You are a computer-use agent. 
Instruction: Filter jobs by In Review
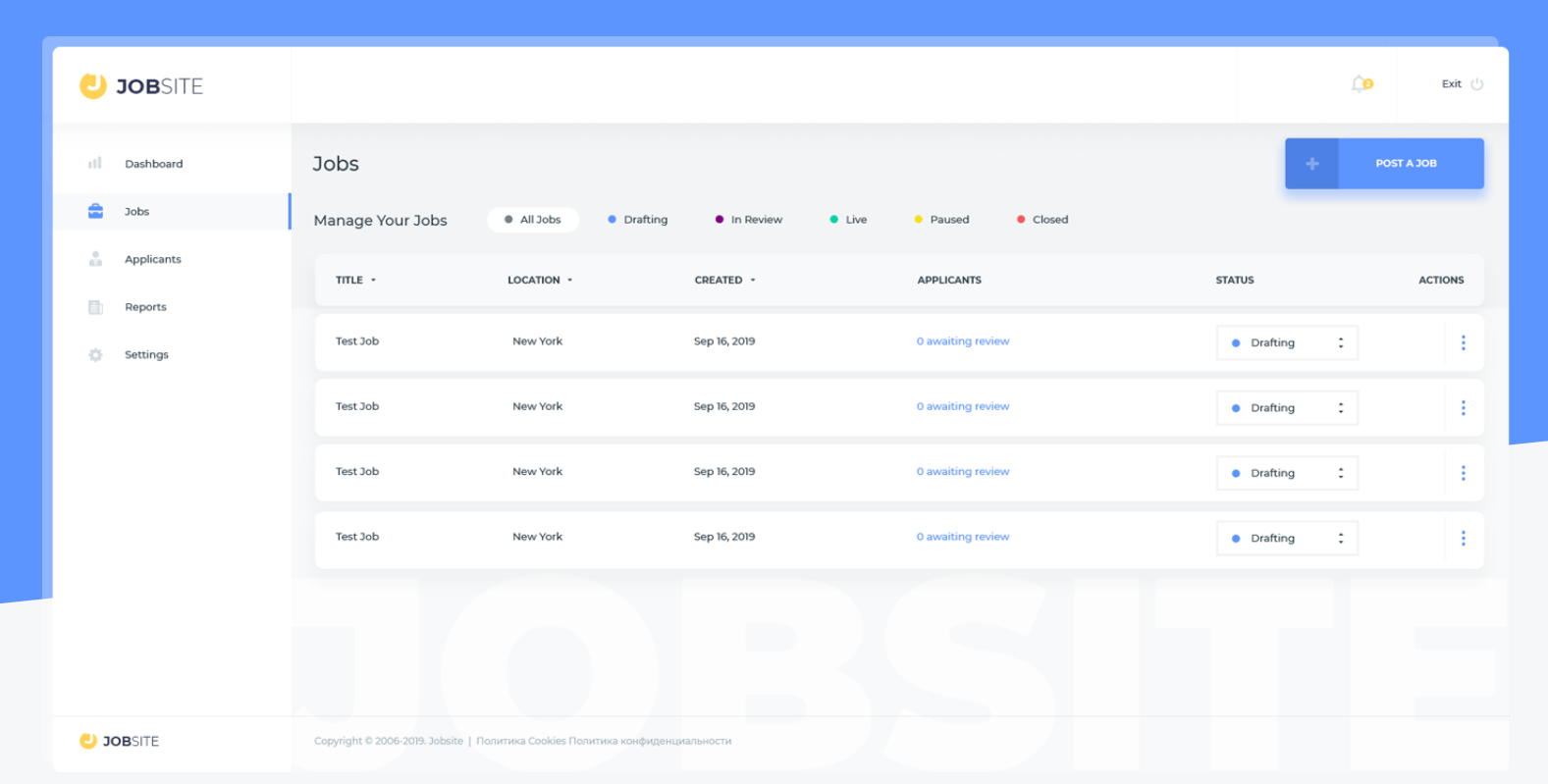pyautogui.click(x=749, y=220)
